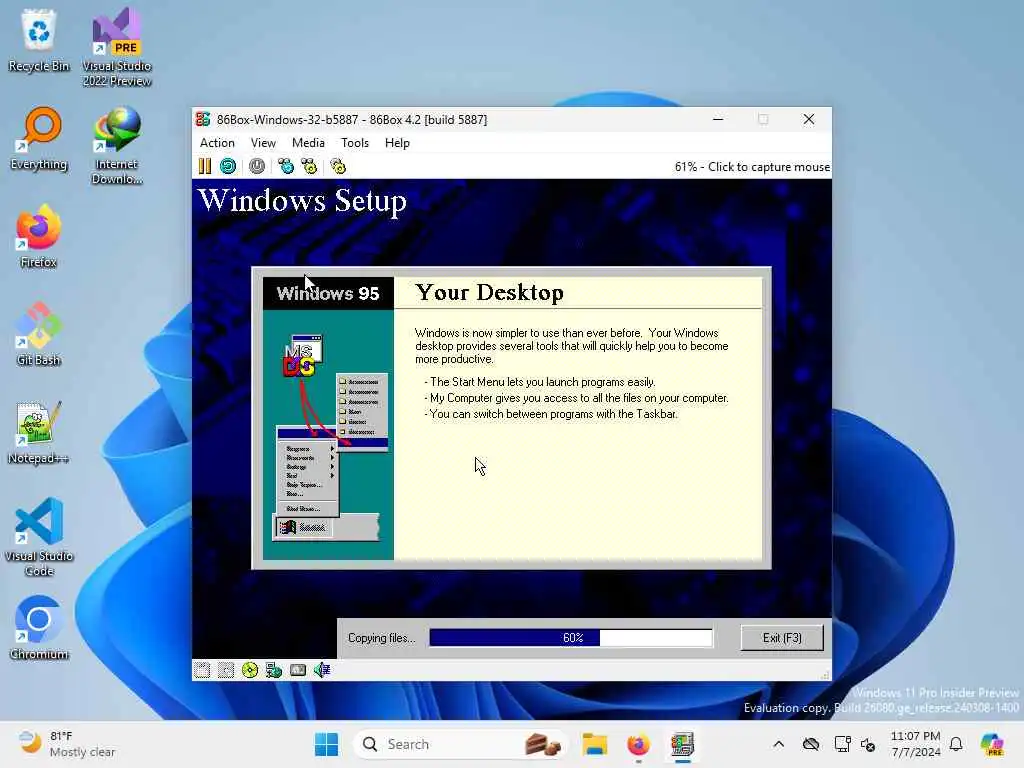This screenshot has width=1024, height=768.
Task: Expand hidden system tray icons chevron
Action: pyautogui.click(x=778, y=744)
